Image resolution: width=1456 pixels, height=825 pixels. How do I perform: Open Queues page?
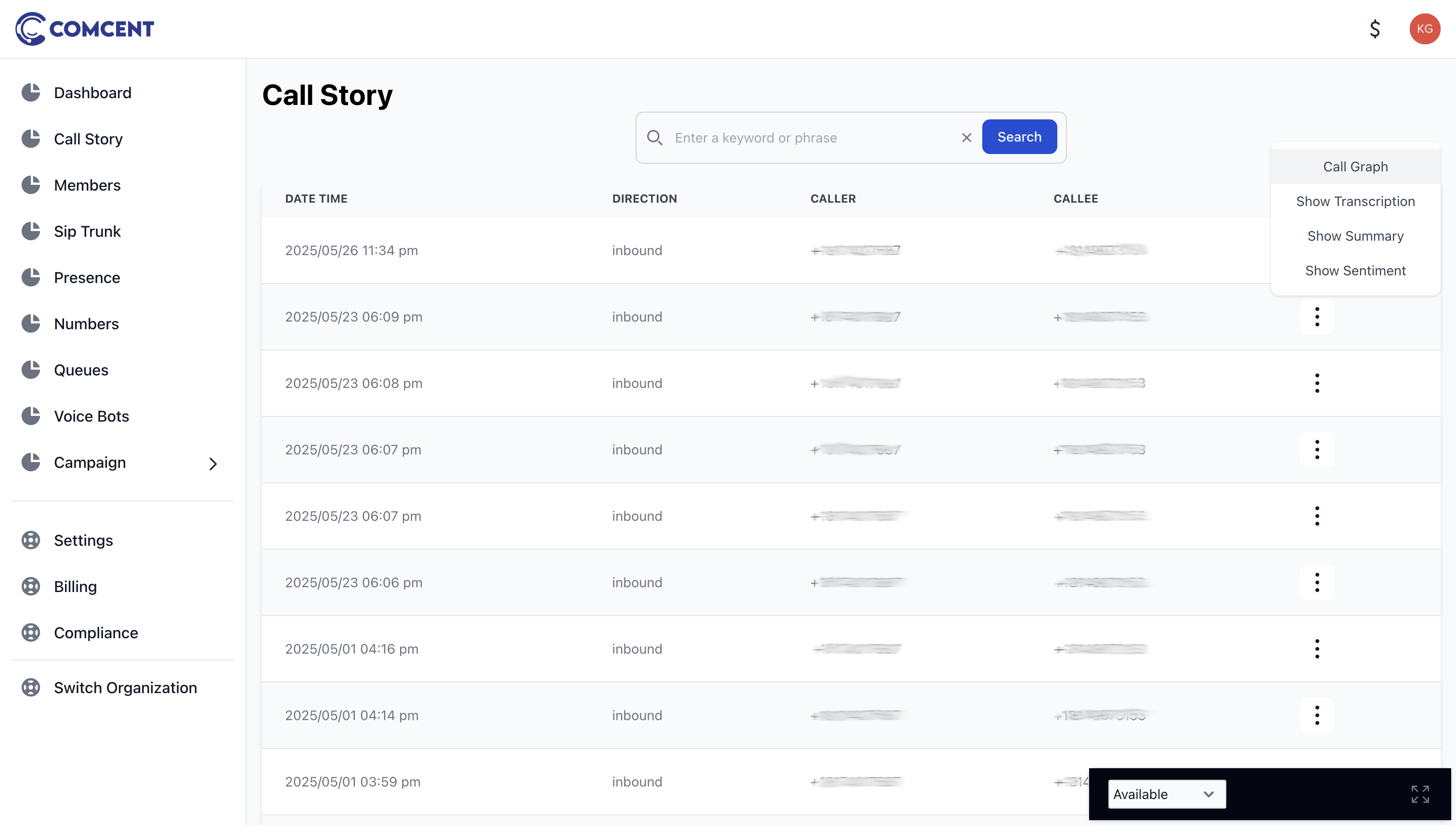pyautogui.click(x=81, y=370)
